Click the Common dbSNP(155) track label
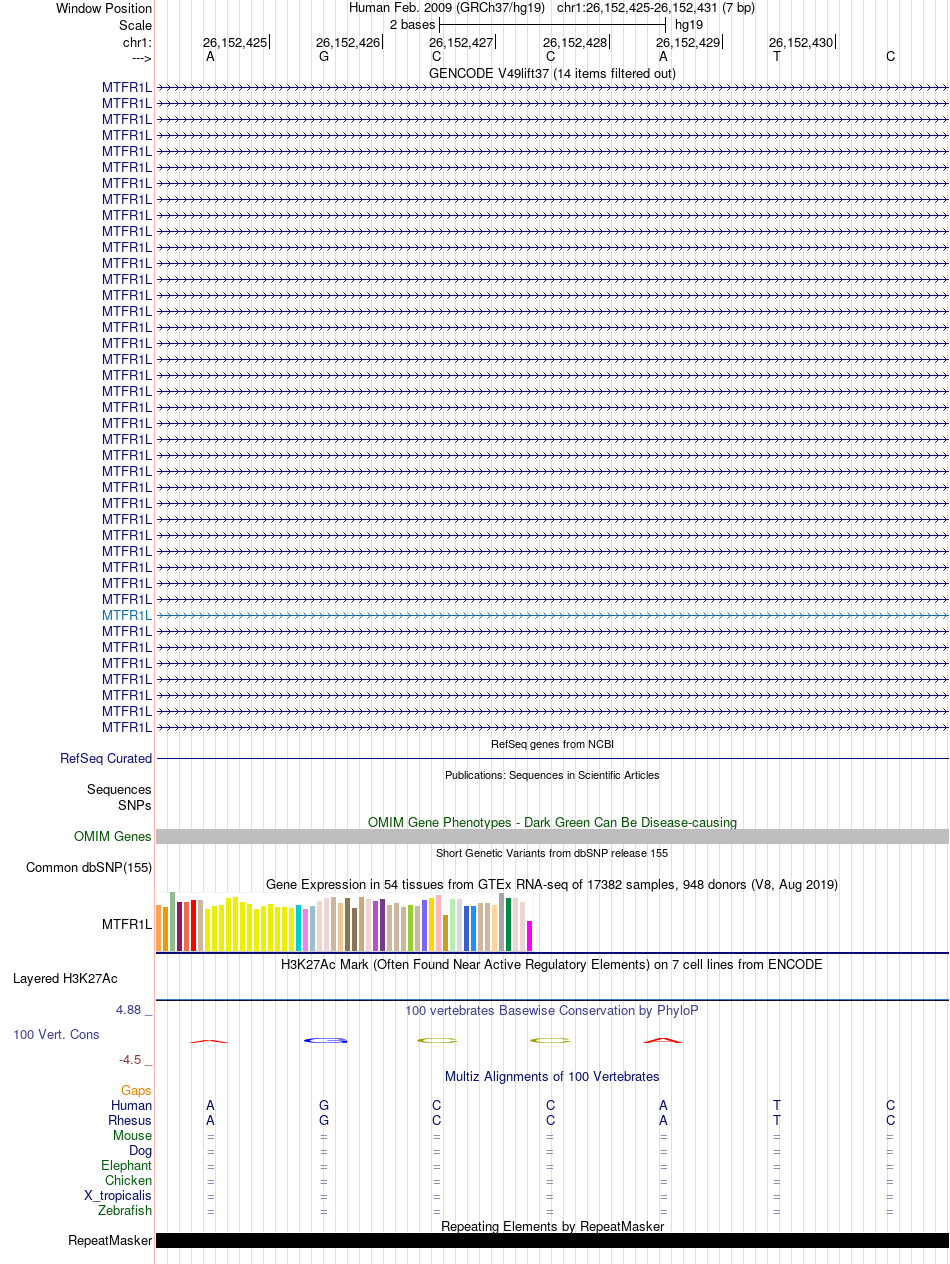This screenshot has height=1264, width=950. 89,868
